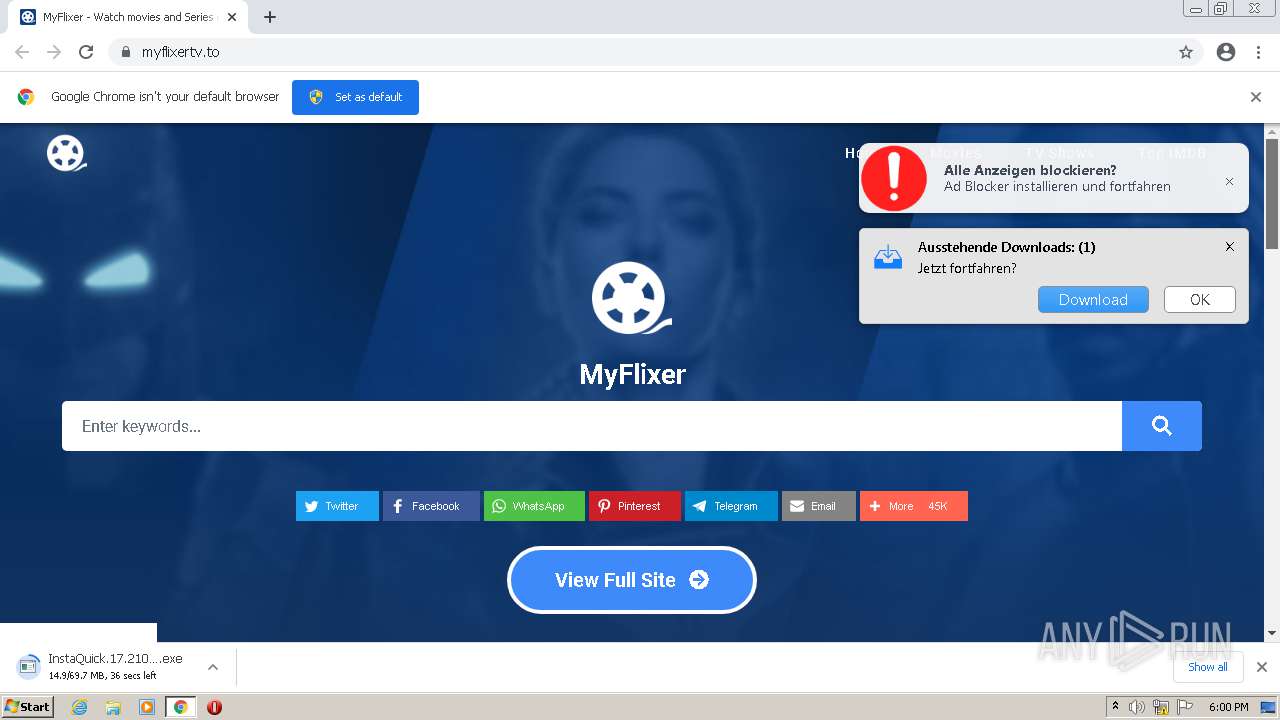Click the blue search magnifier button
This screenshot has height=720, width=1280.
(x=1162, y=426)
